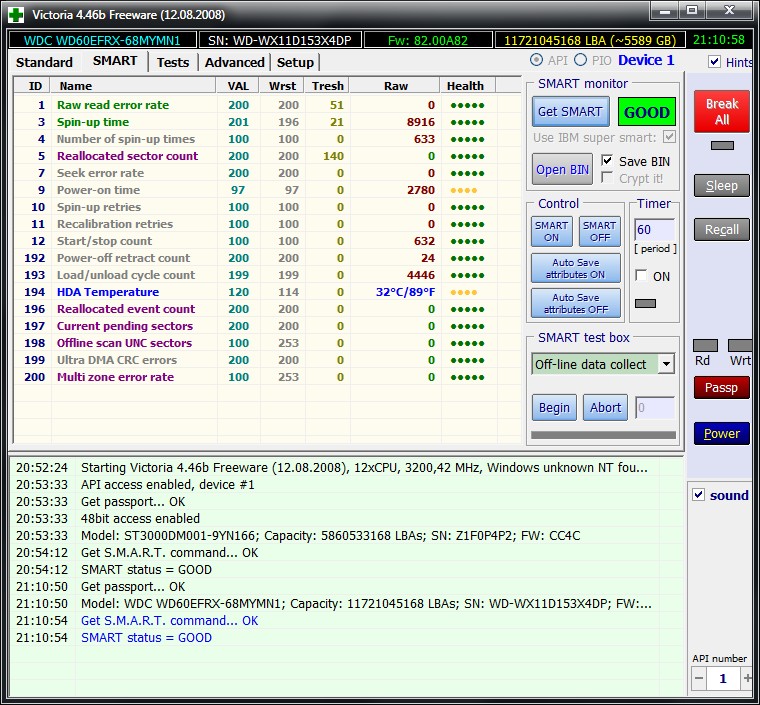Select the HDA Temperature attribute row

coord(108,292)
